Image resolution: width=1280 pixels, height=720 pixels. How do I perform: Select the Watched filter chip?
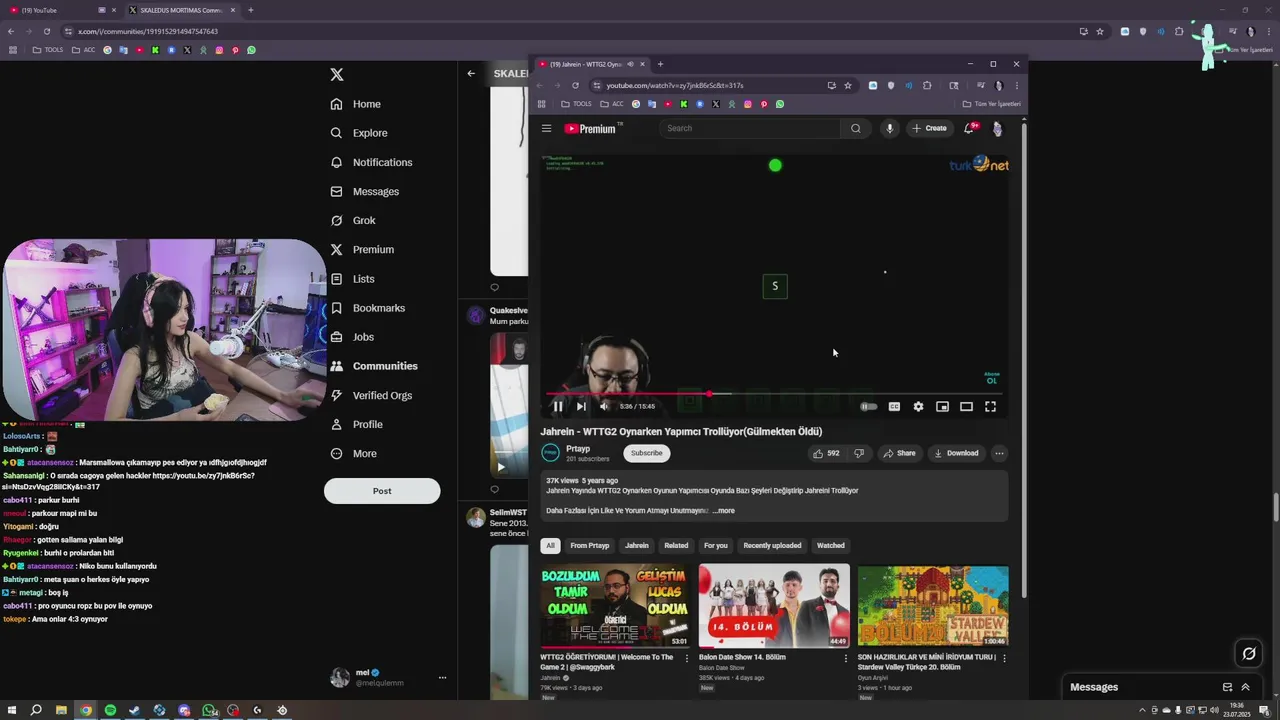click(831, 546)
